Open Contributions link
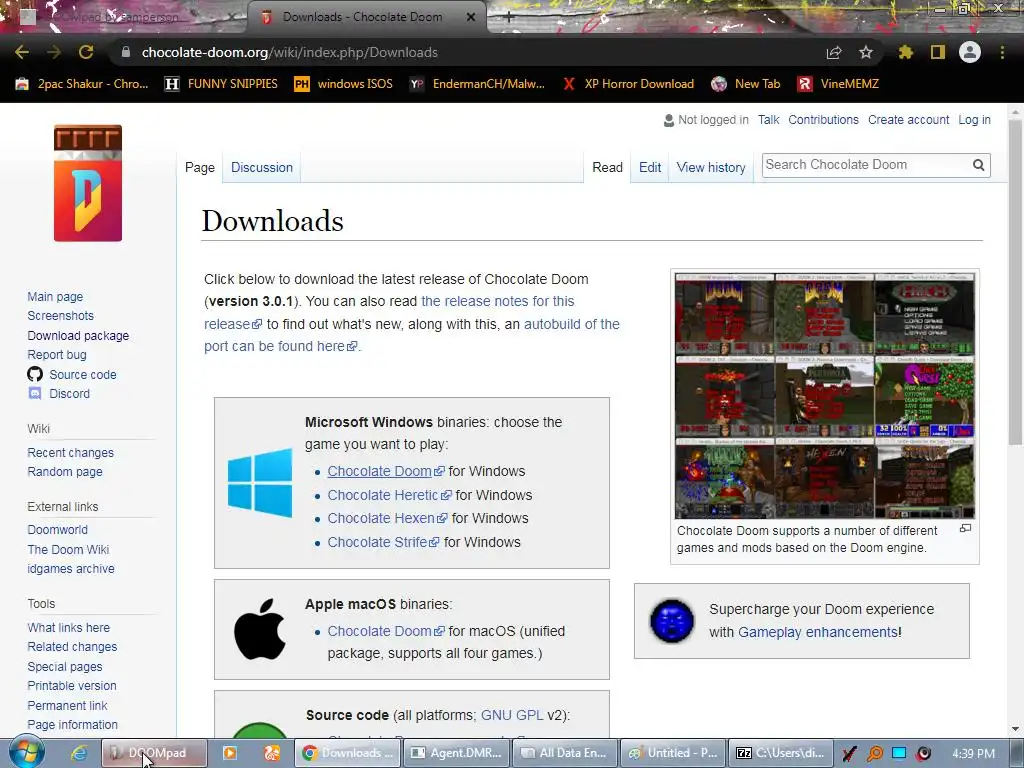 pos(823,120)
